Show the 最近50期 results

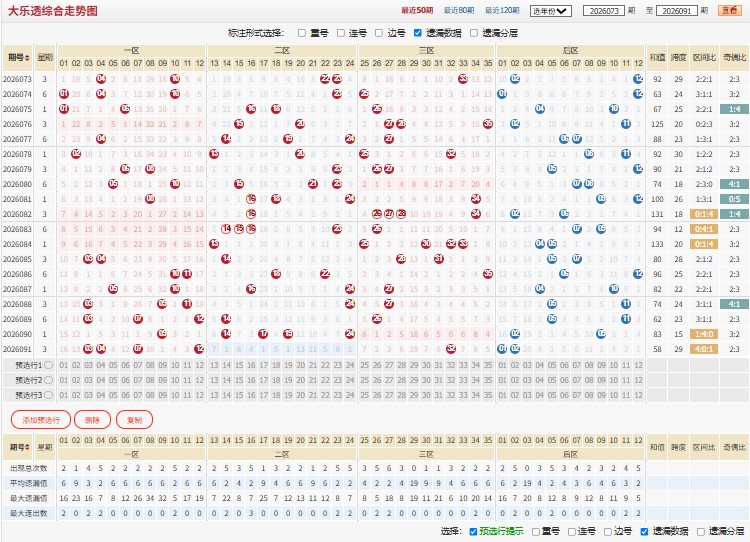(x=417, y=11)
